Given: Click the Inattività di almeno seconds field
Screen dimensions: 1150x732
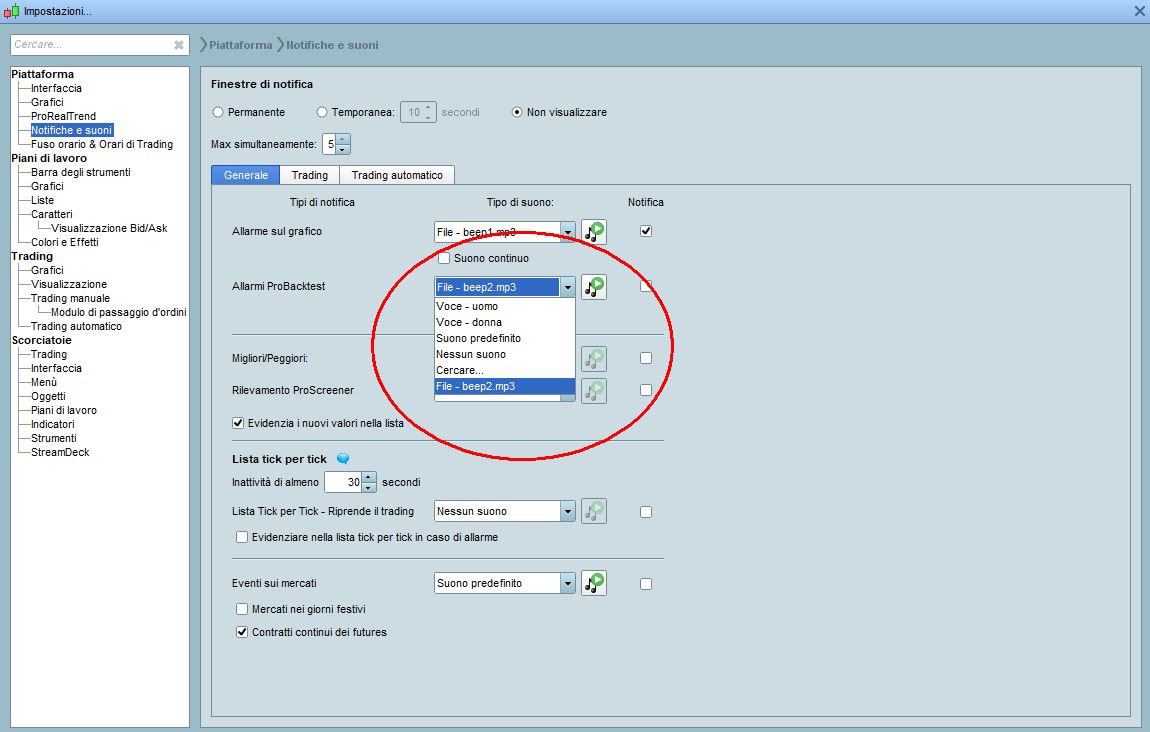Looking at the screenshot, I should pyautogui.click(x=343, y=482).
